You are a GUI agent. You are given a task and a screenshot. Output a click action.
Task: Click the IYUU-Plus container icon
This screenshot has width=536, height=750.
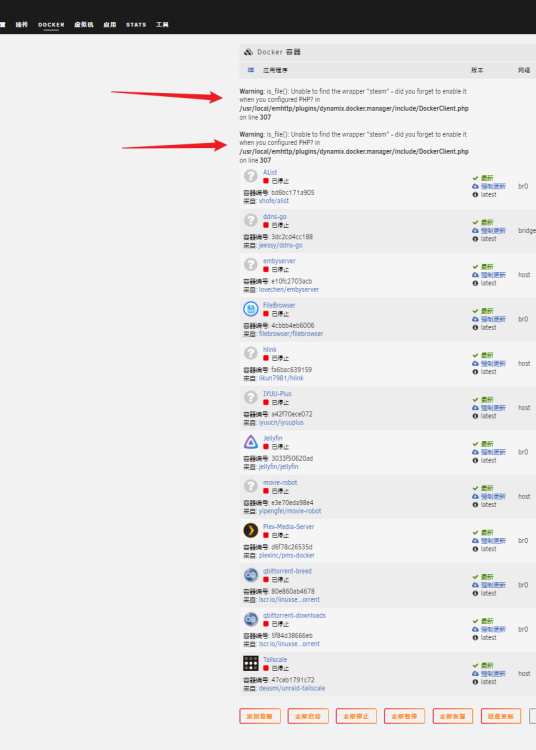coord(251,397)
